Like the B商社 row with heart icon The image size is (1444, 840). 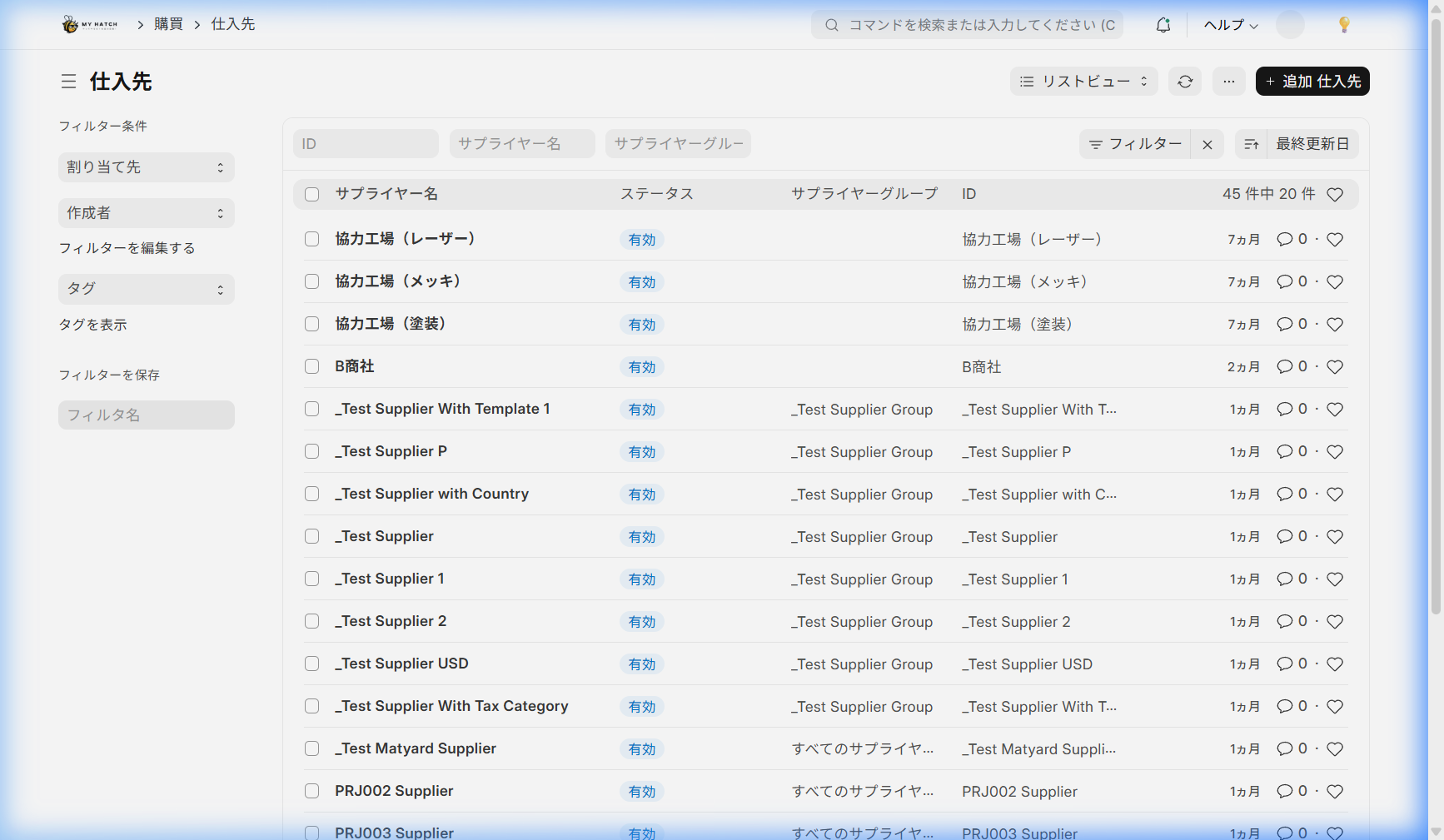[x=1335, y=367]
